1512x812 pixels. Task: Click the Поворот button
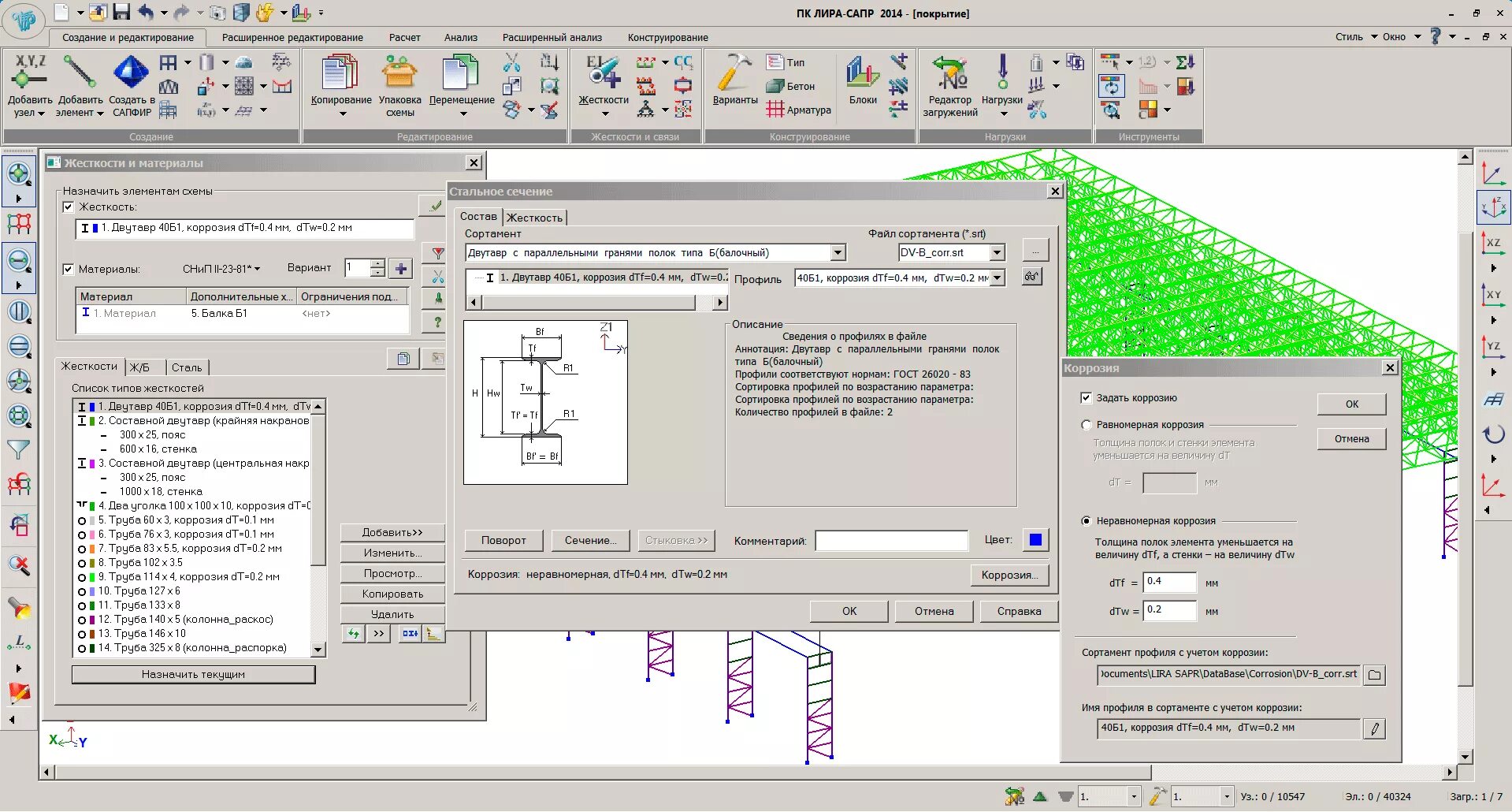[x=503, y=540]
